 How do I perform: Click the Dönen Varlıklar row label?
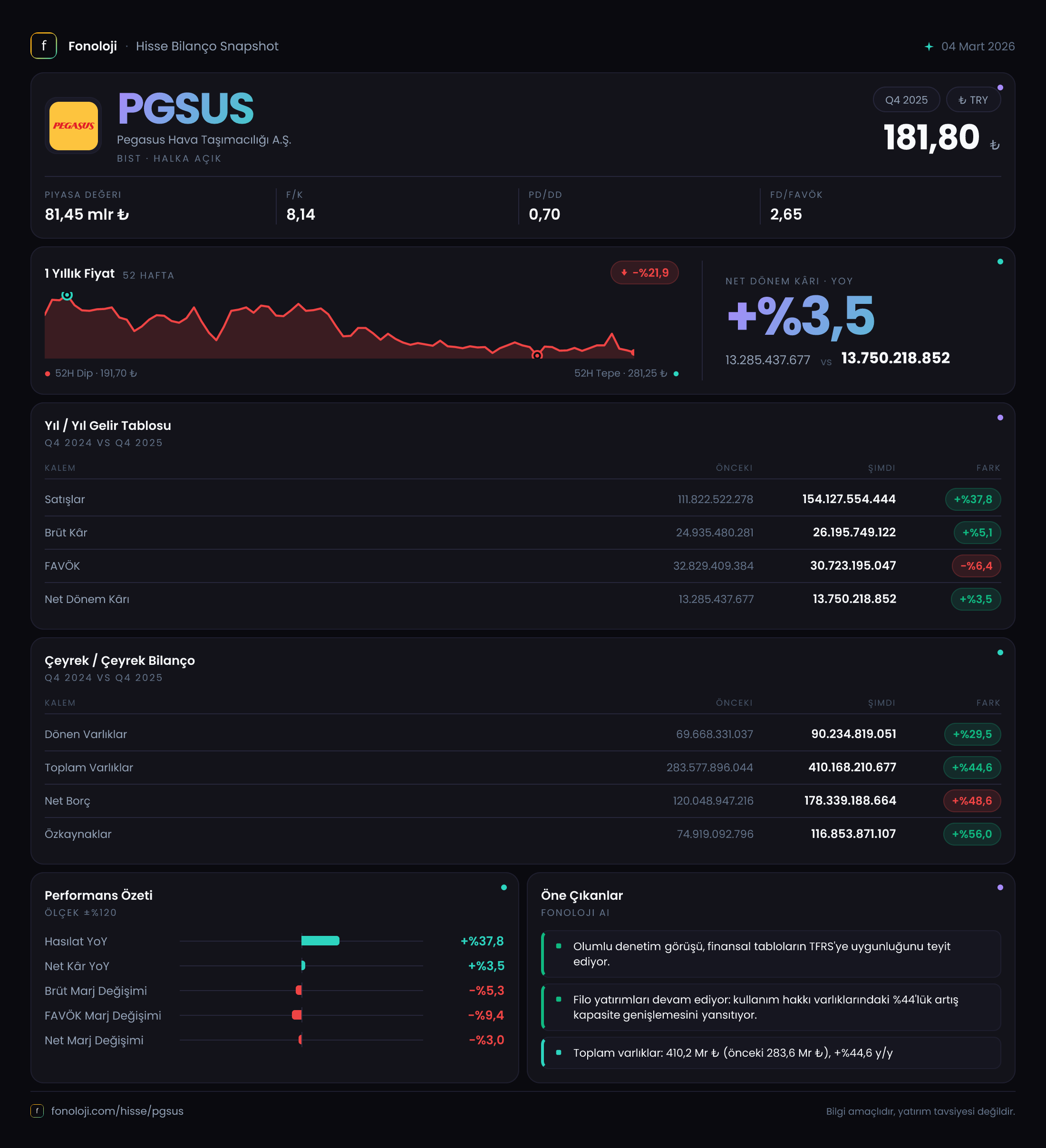click(86, 734)
